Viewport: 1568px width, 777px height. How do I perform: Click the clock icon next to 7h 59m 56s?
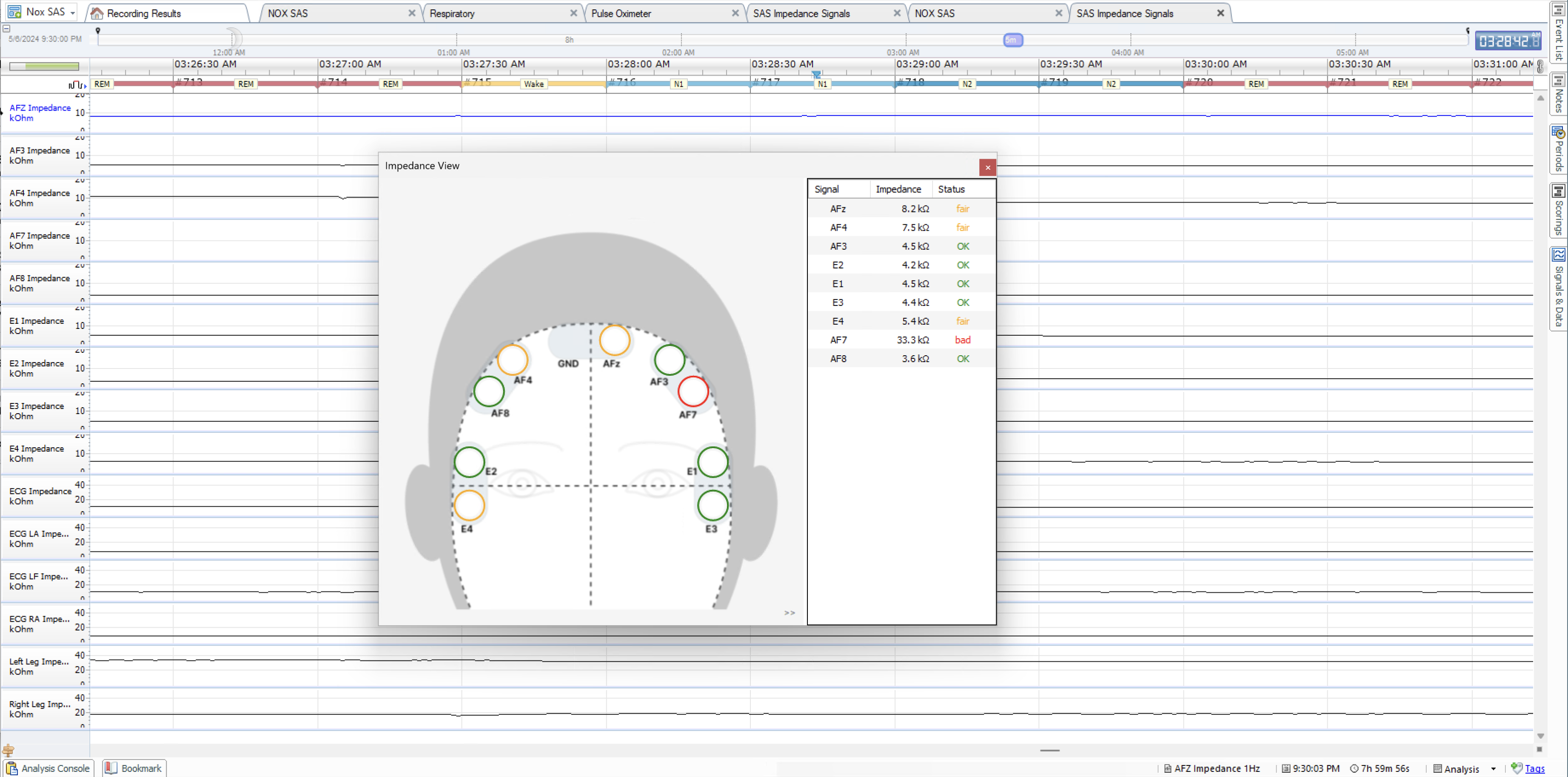[x=1354, y=768]
